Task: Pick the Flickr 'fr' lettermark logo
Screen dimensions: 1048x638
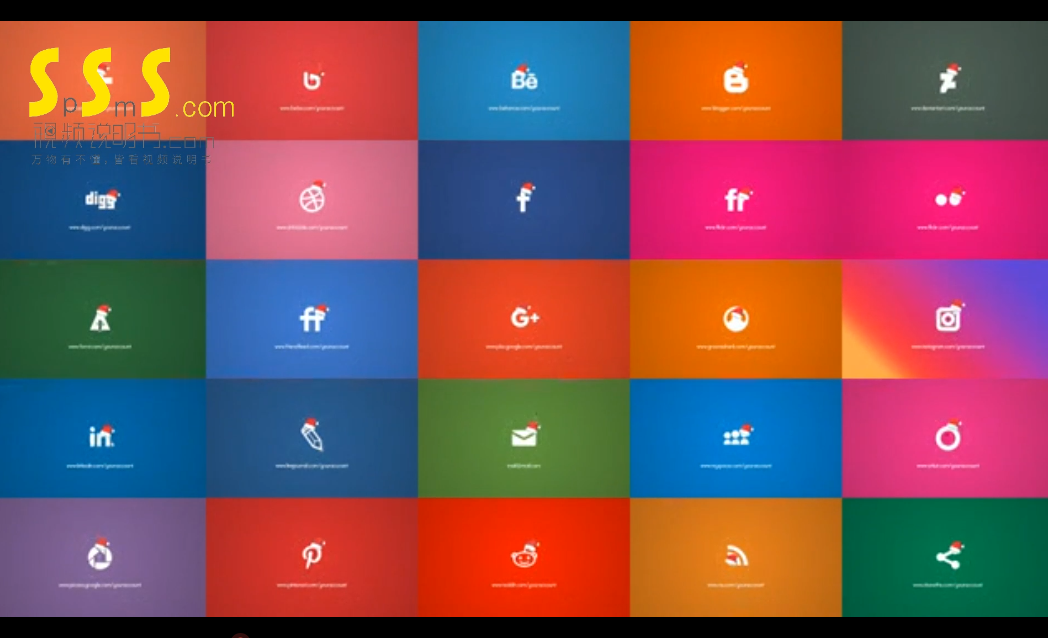Action: 737,199
